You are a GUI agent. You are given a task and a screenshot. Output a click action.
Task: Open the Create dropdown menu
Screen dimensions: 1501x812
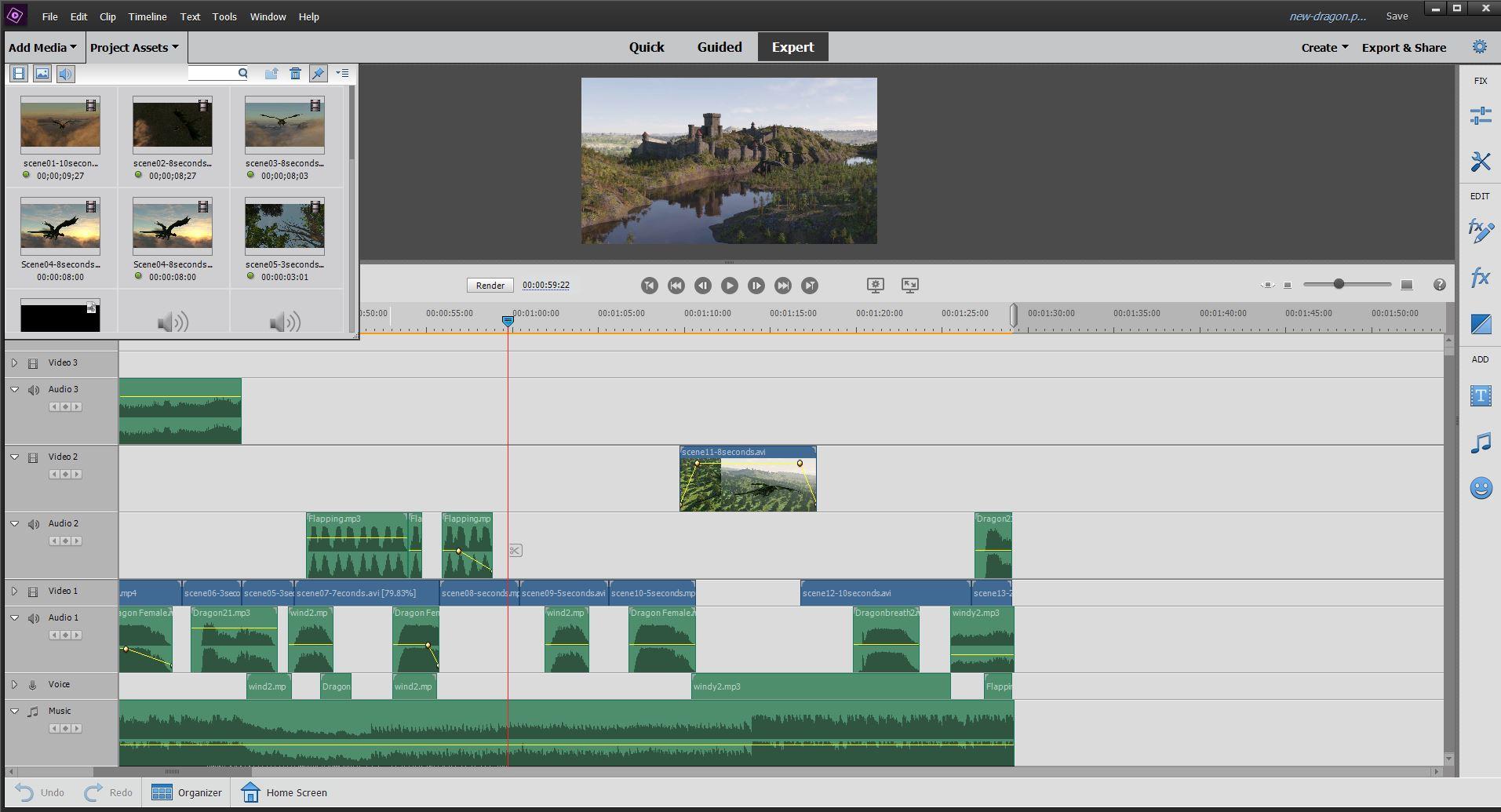coord(1324,47)
